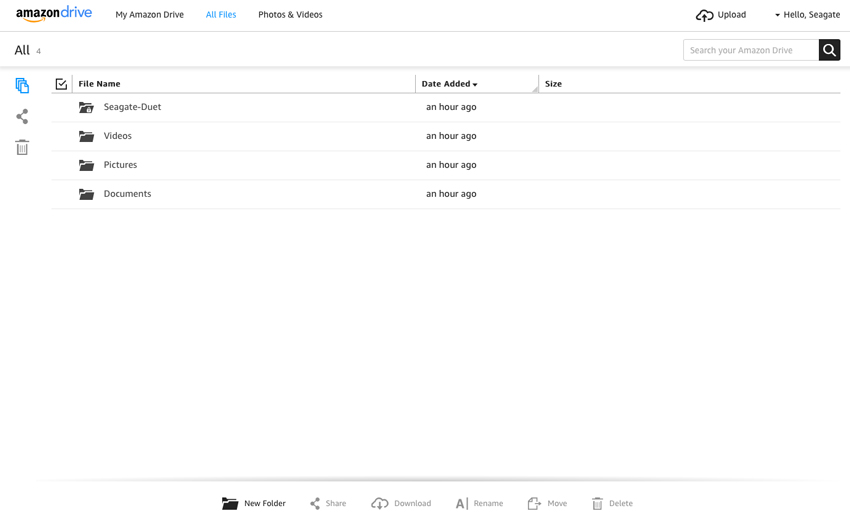
Task: Click the New Folder icon
Action: click(x=230, y=504)
